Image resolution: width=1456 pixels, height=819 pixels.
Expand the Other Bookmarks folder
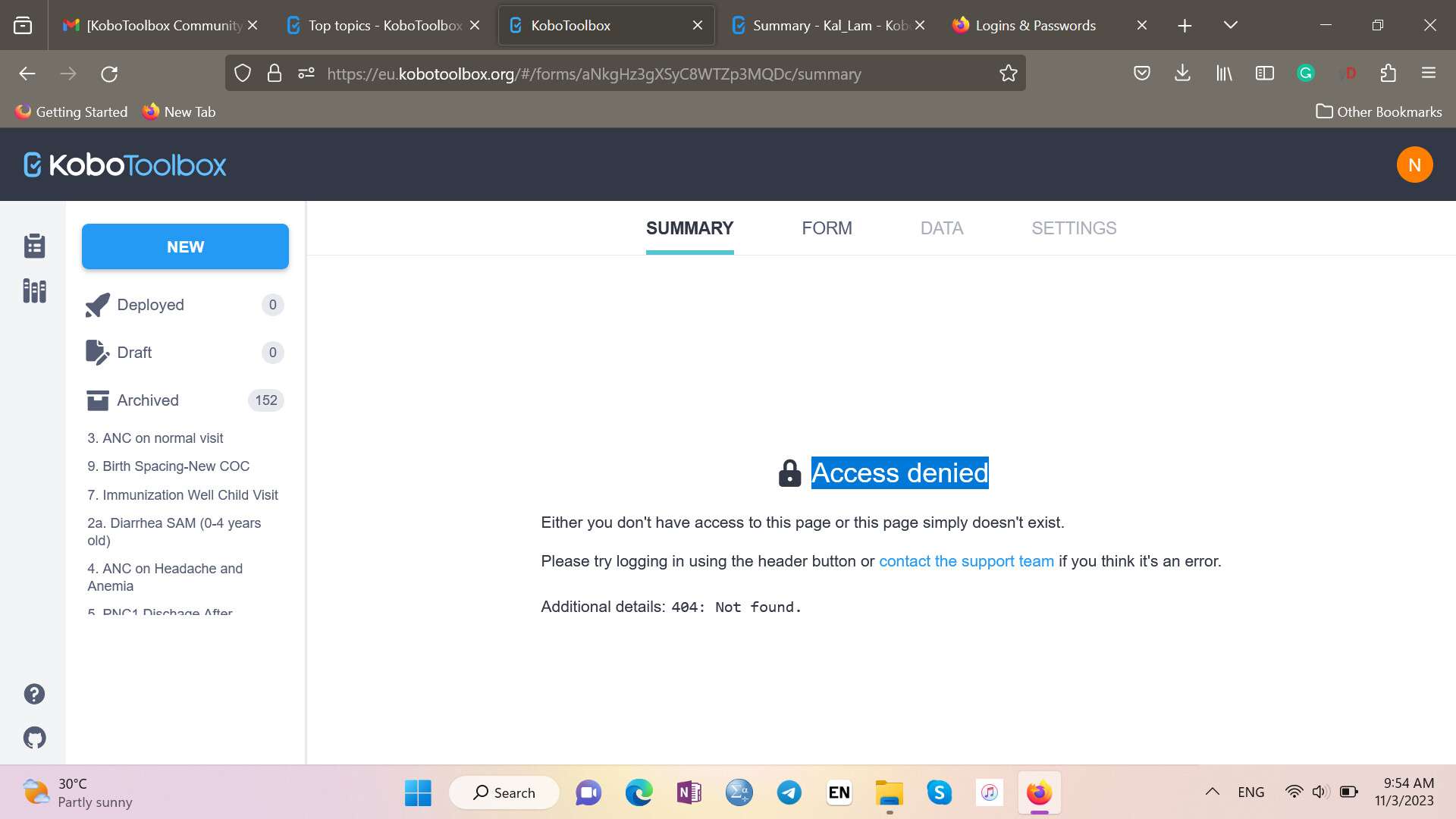tap(1378, 111)
